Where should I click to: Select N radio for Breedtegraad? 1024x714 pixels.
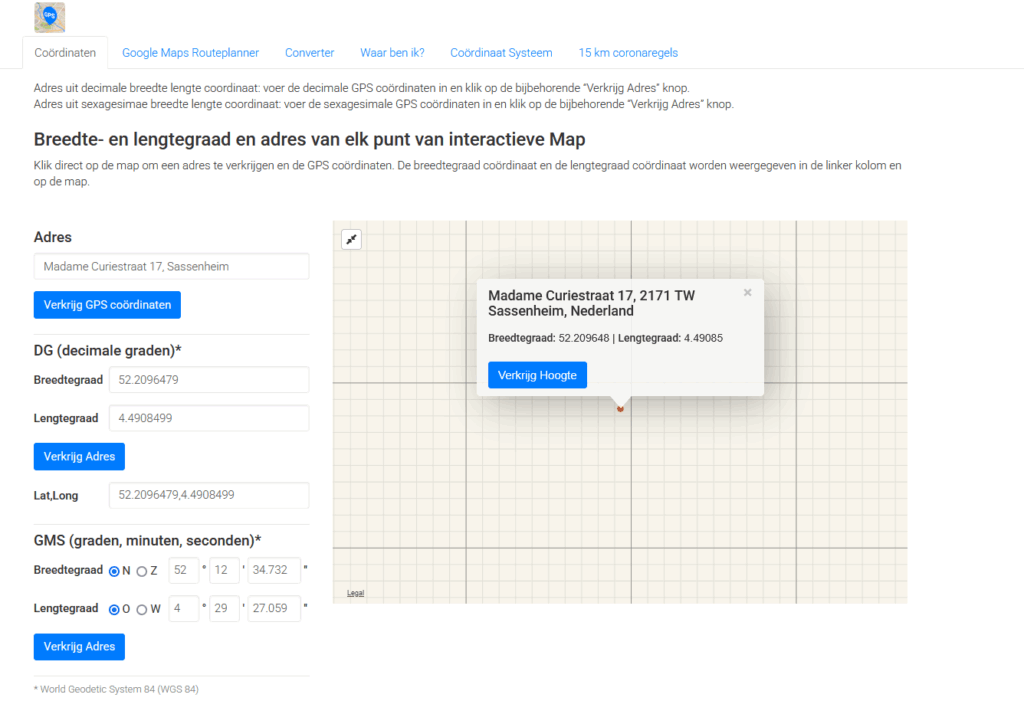tap(114, 571)
